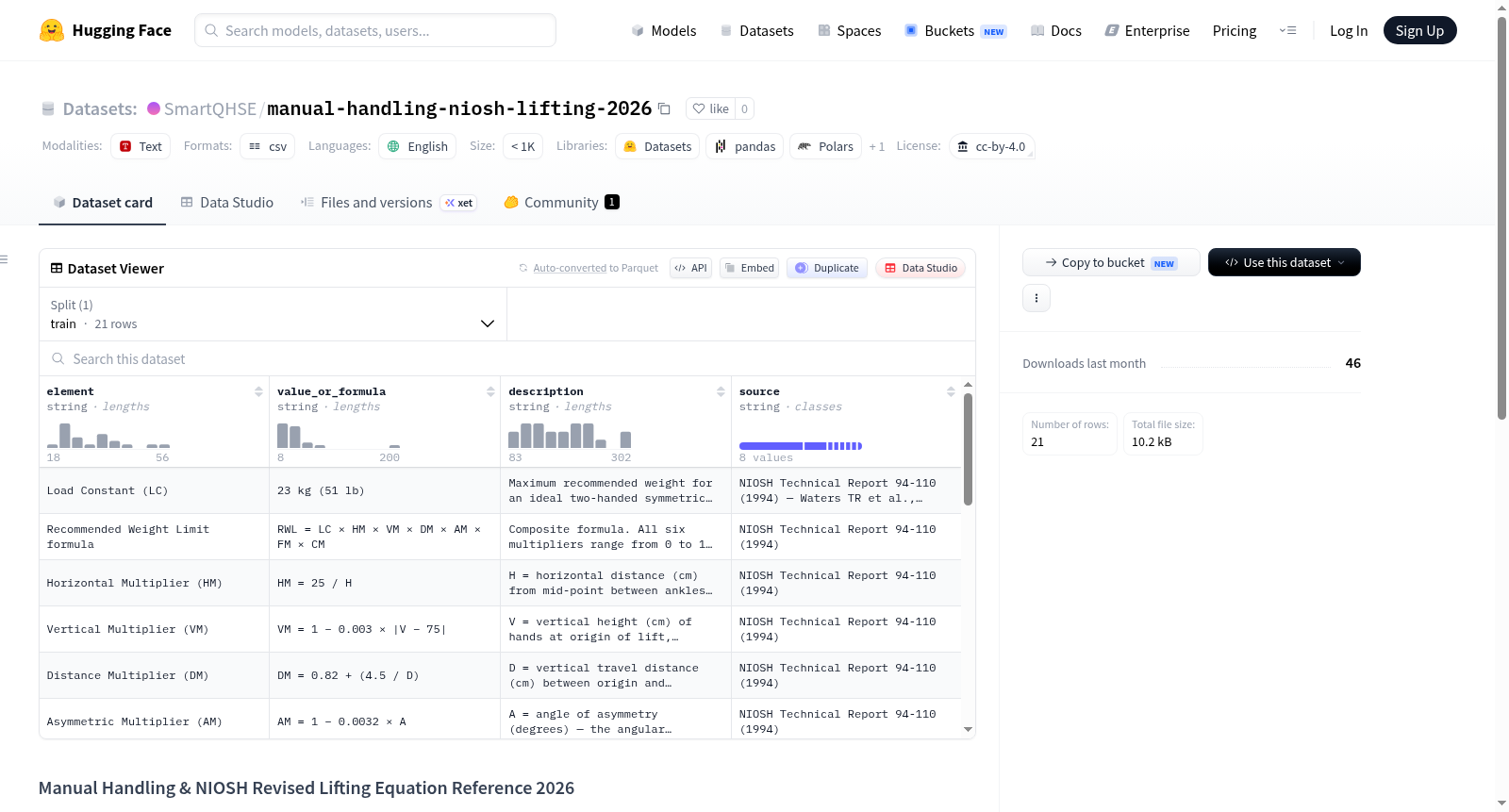Click the Datasets library tag
This screenshot has width=1509, height=812.
(658, 146)
